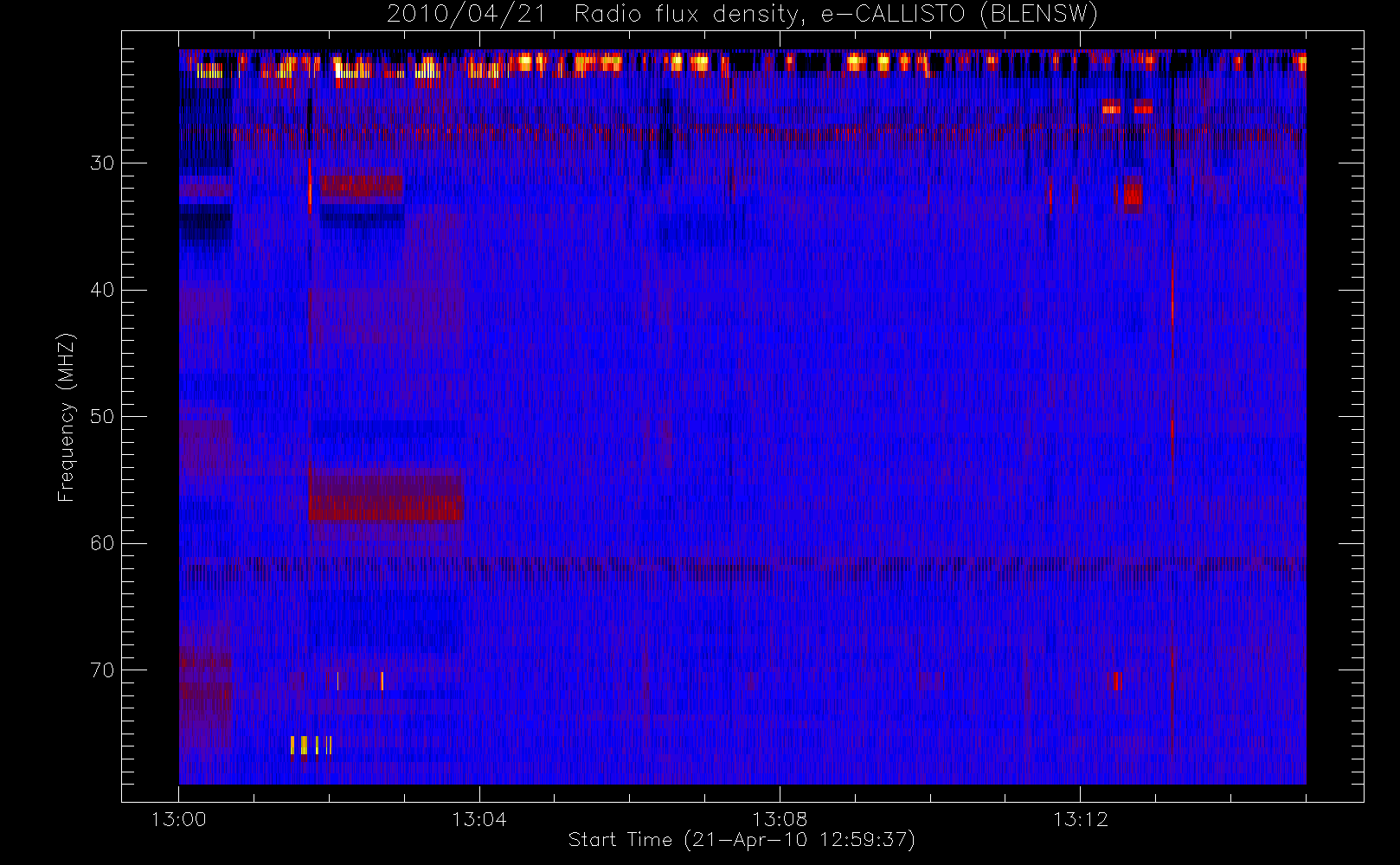Click the "Start Time (21-Apr-10 12:59:37)" label
This screenshot has width=1400, height=865.
coord(742,840)
